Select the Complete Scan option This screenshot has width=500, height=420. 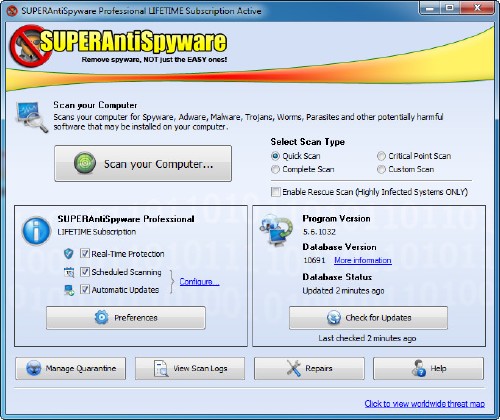pyautogui.click(x=275, y=169)
